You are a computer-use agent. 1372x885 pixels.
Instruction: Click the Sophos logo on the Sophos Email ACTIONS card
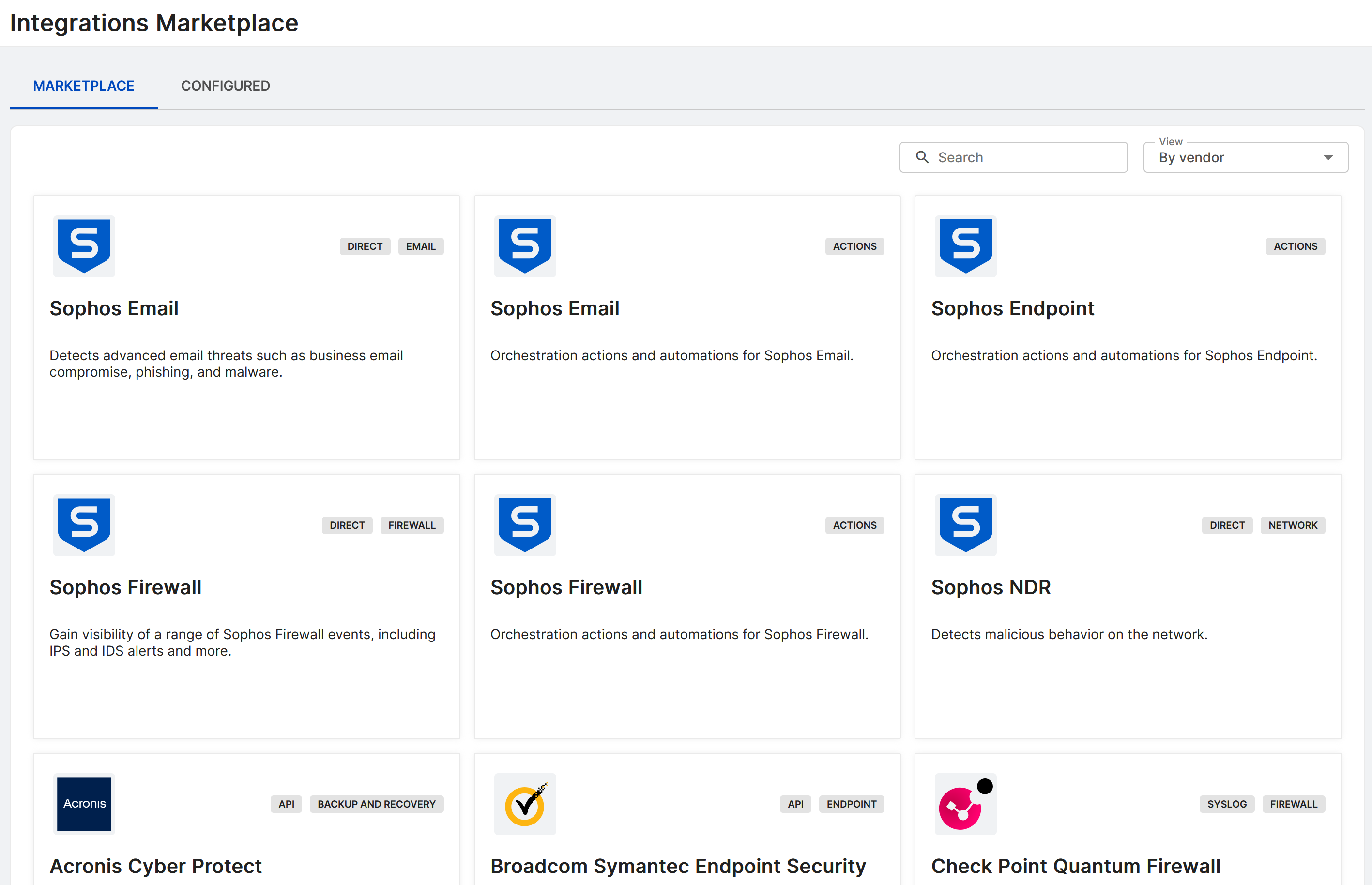tap(525, 246)
